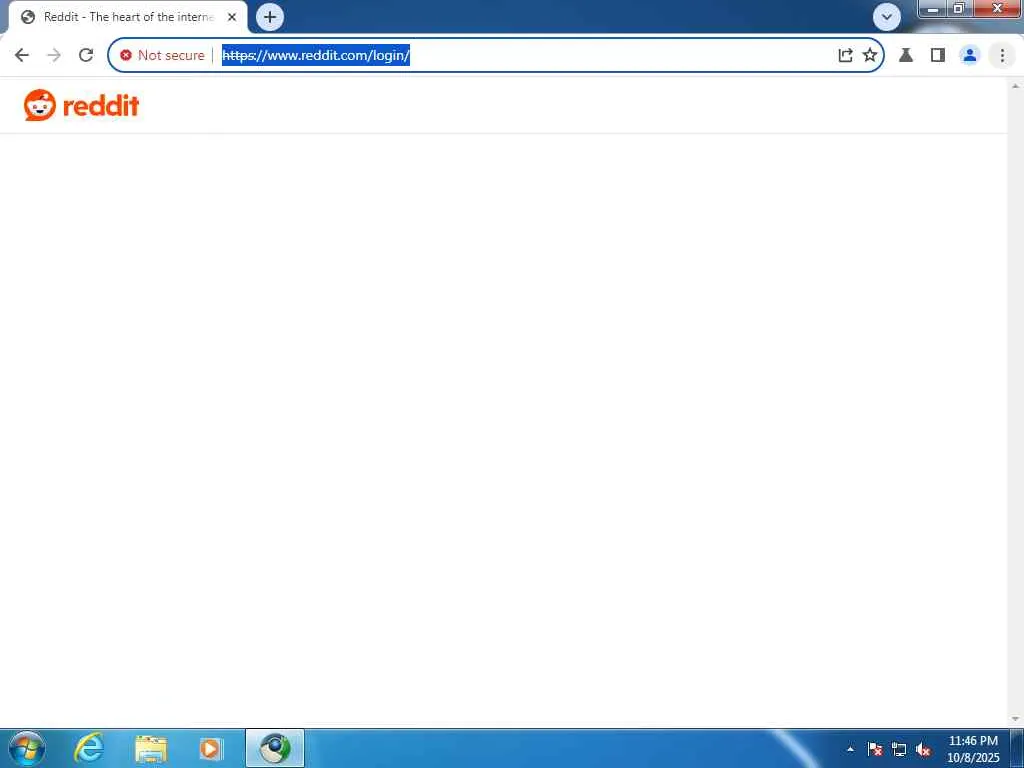Open the network status tray icon
The width and height of the screenshot is (1024, 768).
pyautogui.click(x=899, y=749)
